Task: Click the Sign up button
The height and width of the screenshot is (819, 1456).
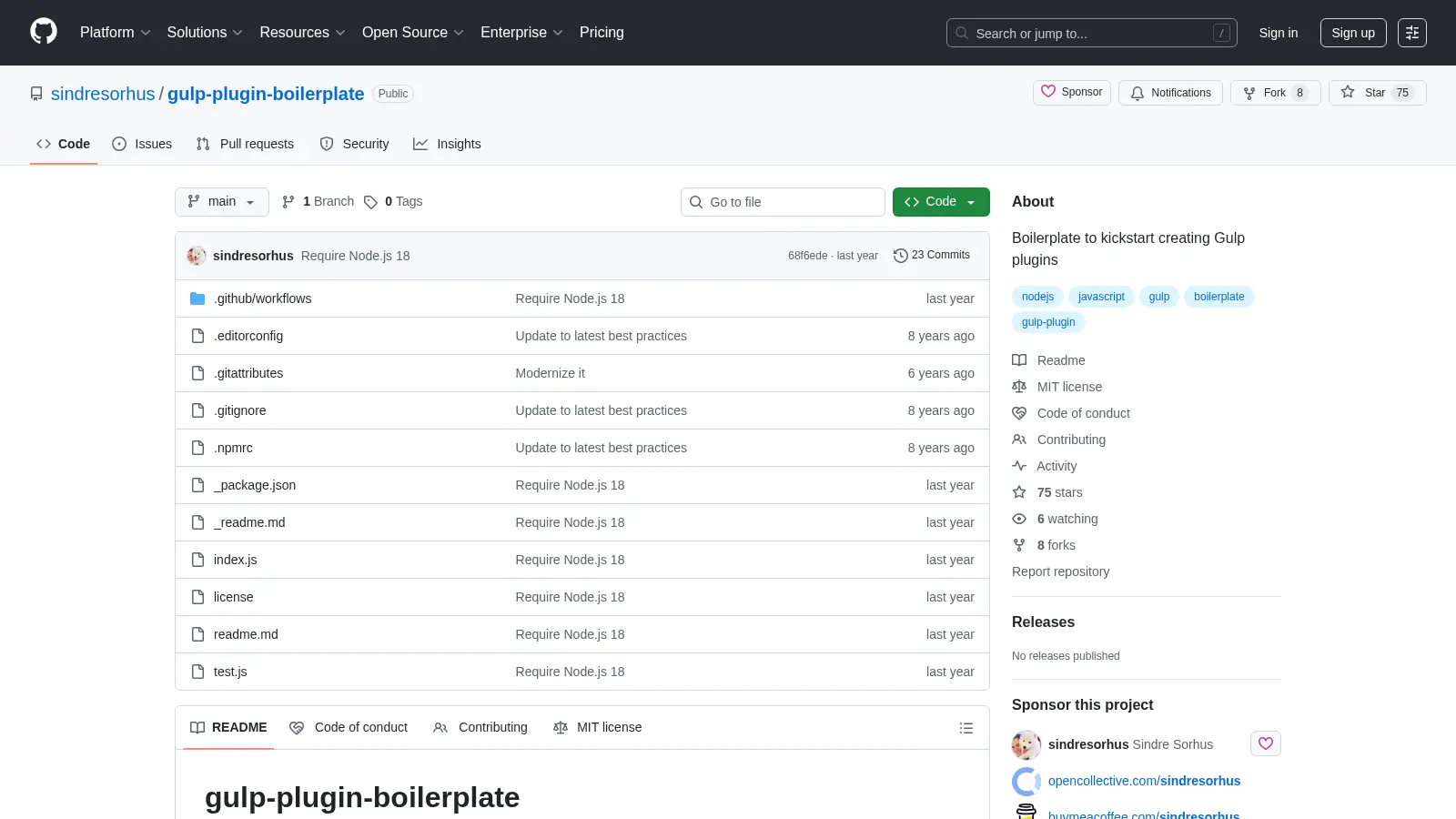Action: tap(1353, 33)
